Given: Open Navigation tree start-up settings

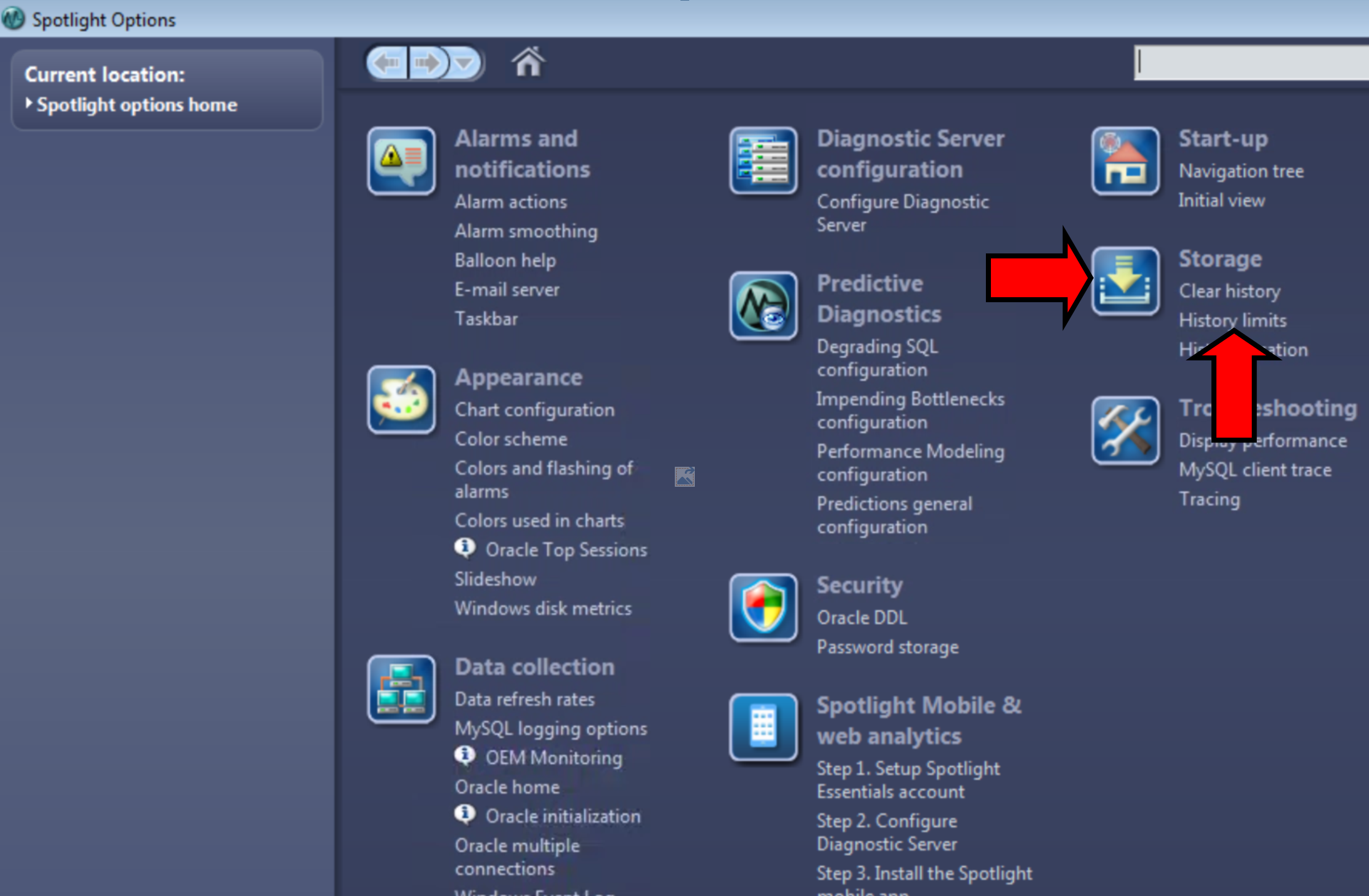Looking at the screenshot, I should [1241, 171].
